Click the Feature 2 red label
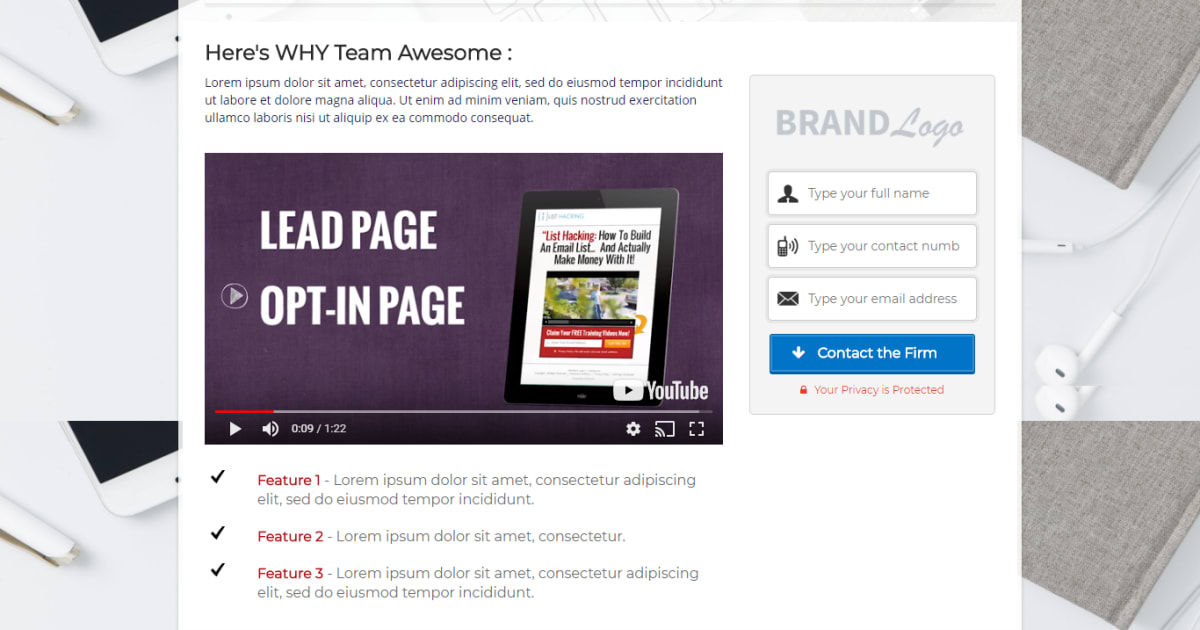 point(290,537)
